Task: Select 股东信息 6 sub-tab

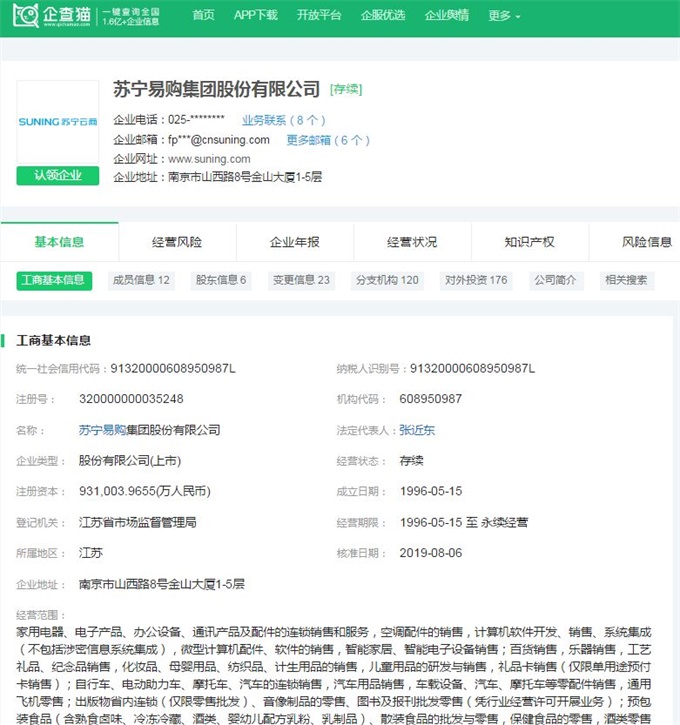Action: click(x=221, y=280)
